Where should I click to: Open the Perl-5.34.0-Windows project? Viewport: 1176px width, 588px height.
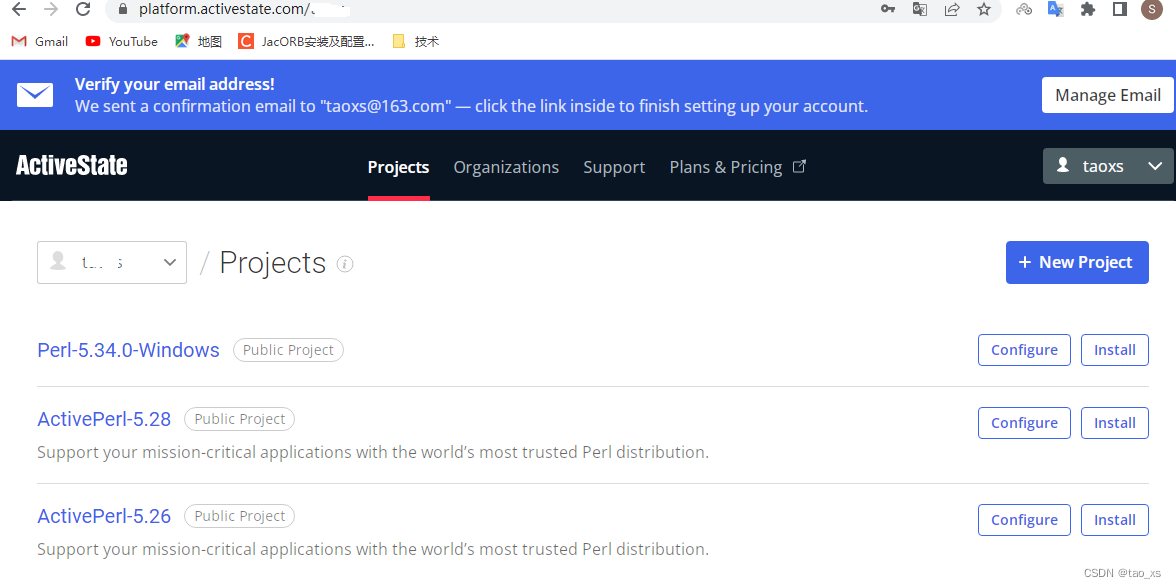coord(128,350)
